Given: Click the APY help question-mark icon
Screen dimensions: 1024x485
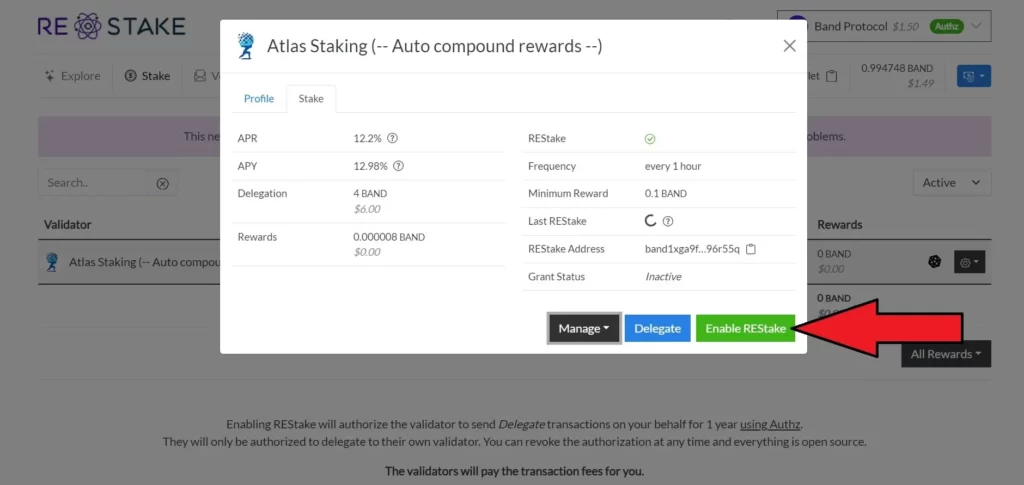Looking at the screenshot, I should pos(398,166).
